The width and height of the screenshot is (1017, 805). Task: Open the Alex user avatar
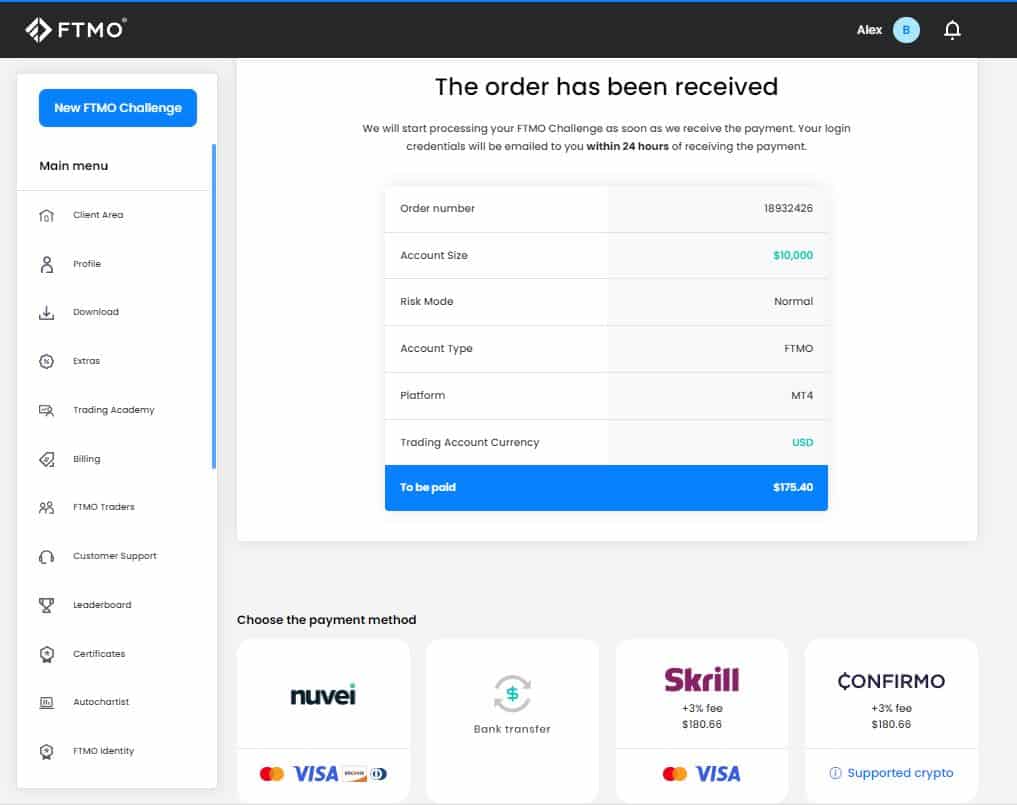tap(905, 30)
